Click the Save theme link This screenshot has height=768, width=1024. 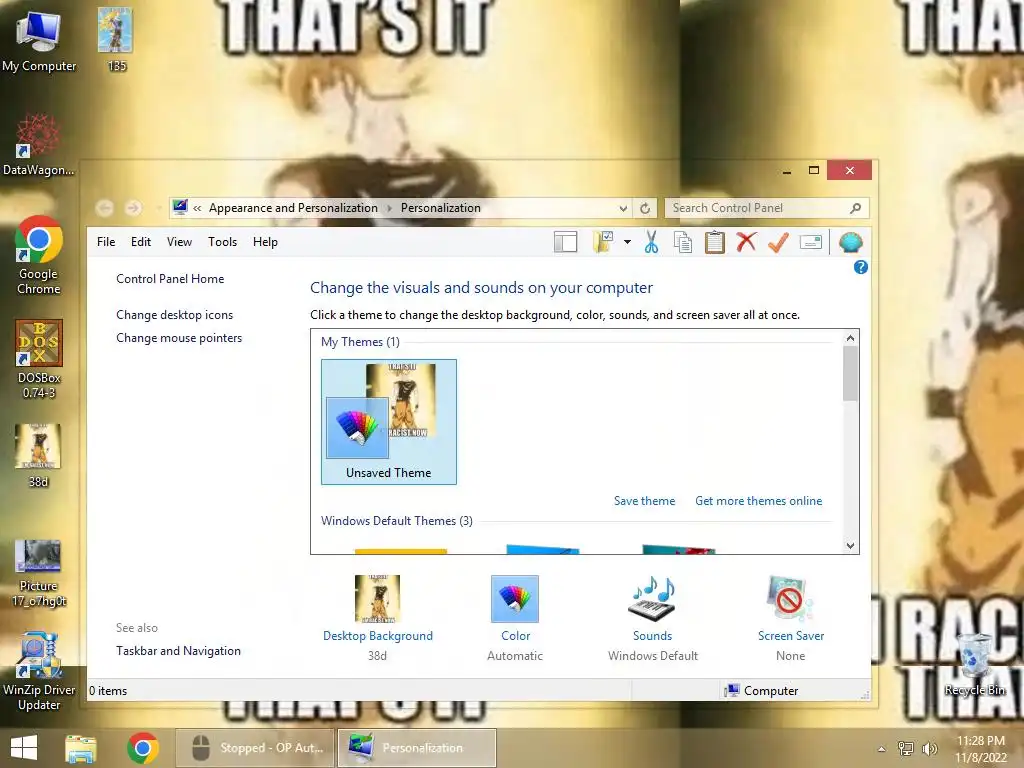click(x=645, y=501)
